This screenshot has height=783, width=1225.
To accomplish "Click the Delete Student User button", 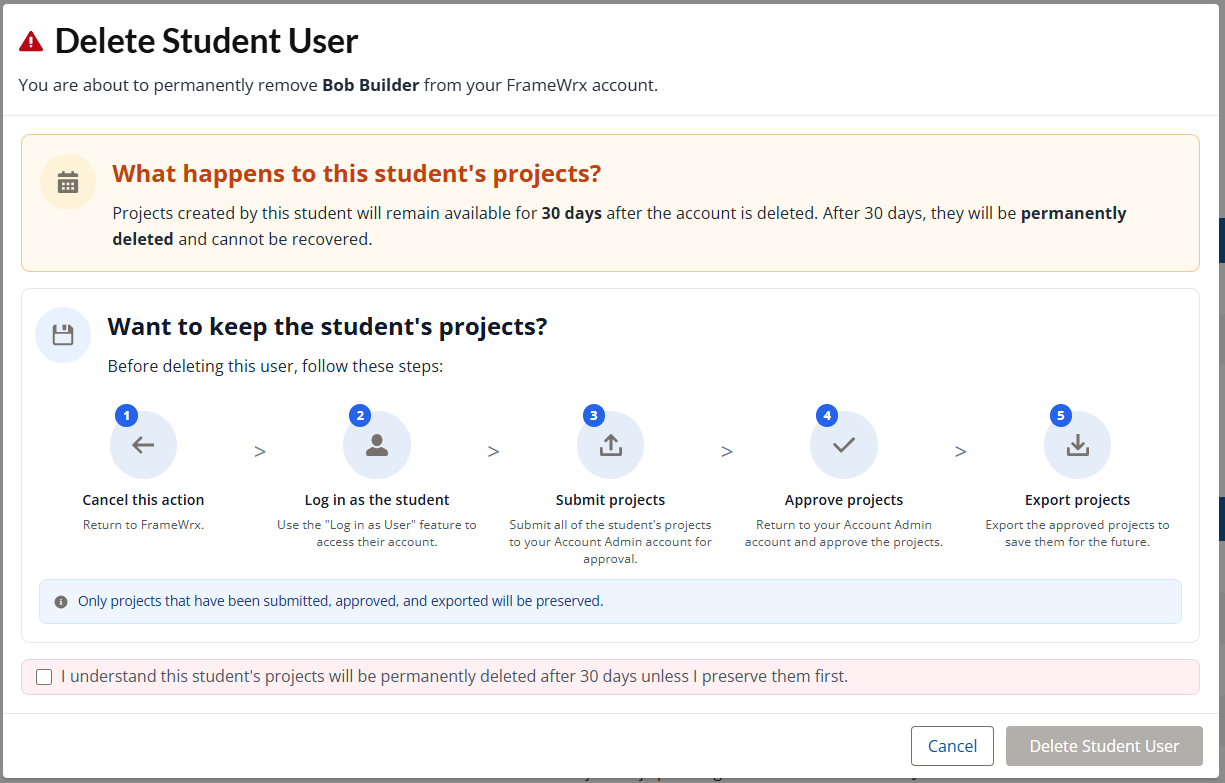I will pos(1104,746).
